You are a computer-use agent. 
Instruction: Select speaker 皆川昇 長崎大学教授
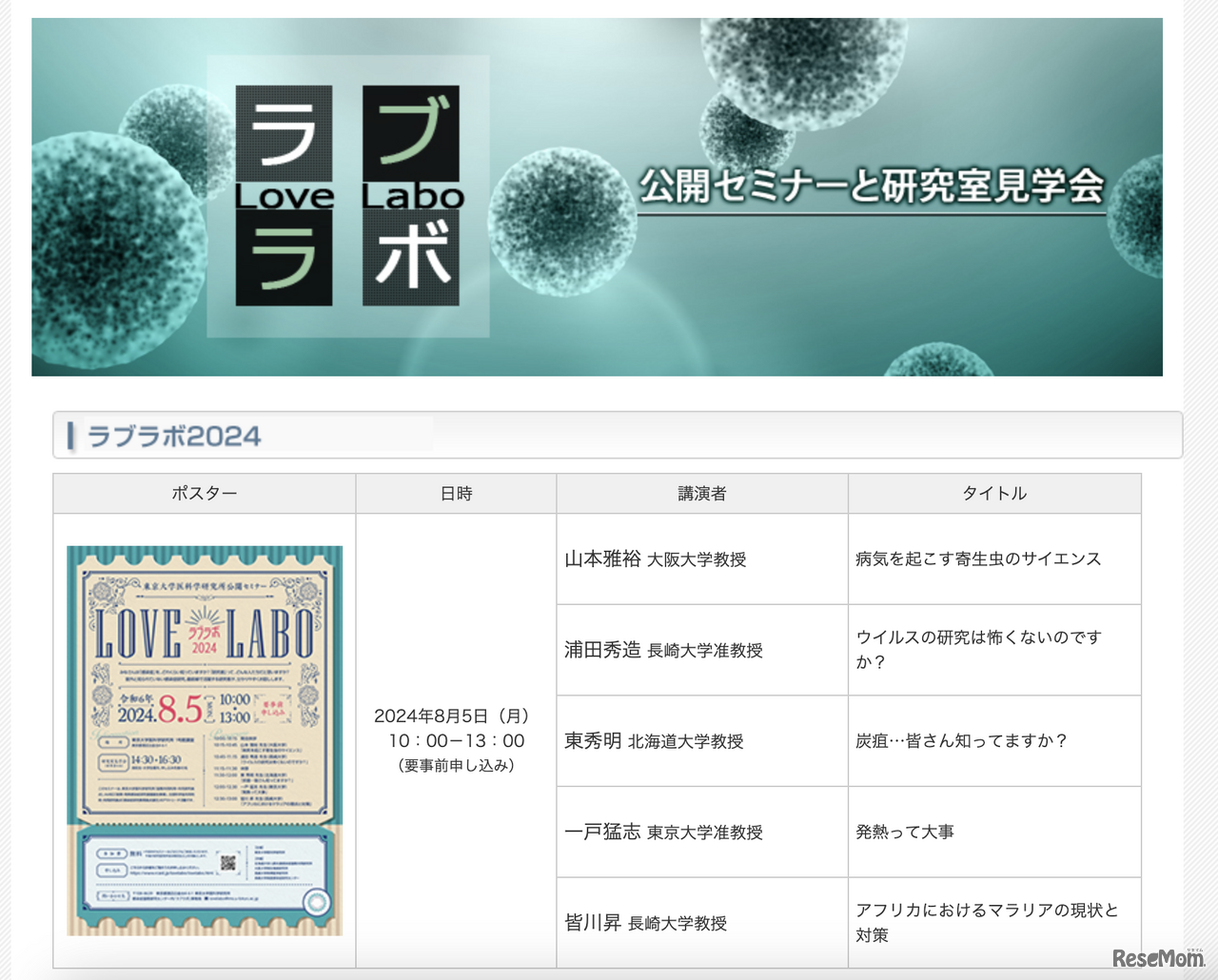point(645,923)
